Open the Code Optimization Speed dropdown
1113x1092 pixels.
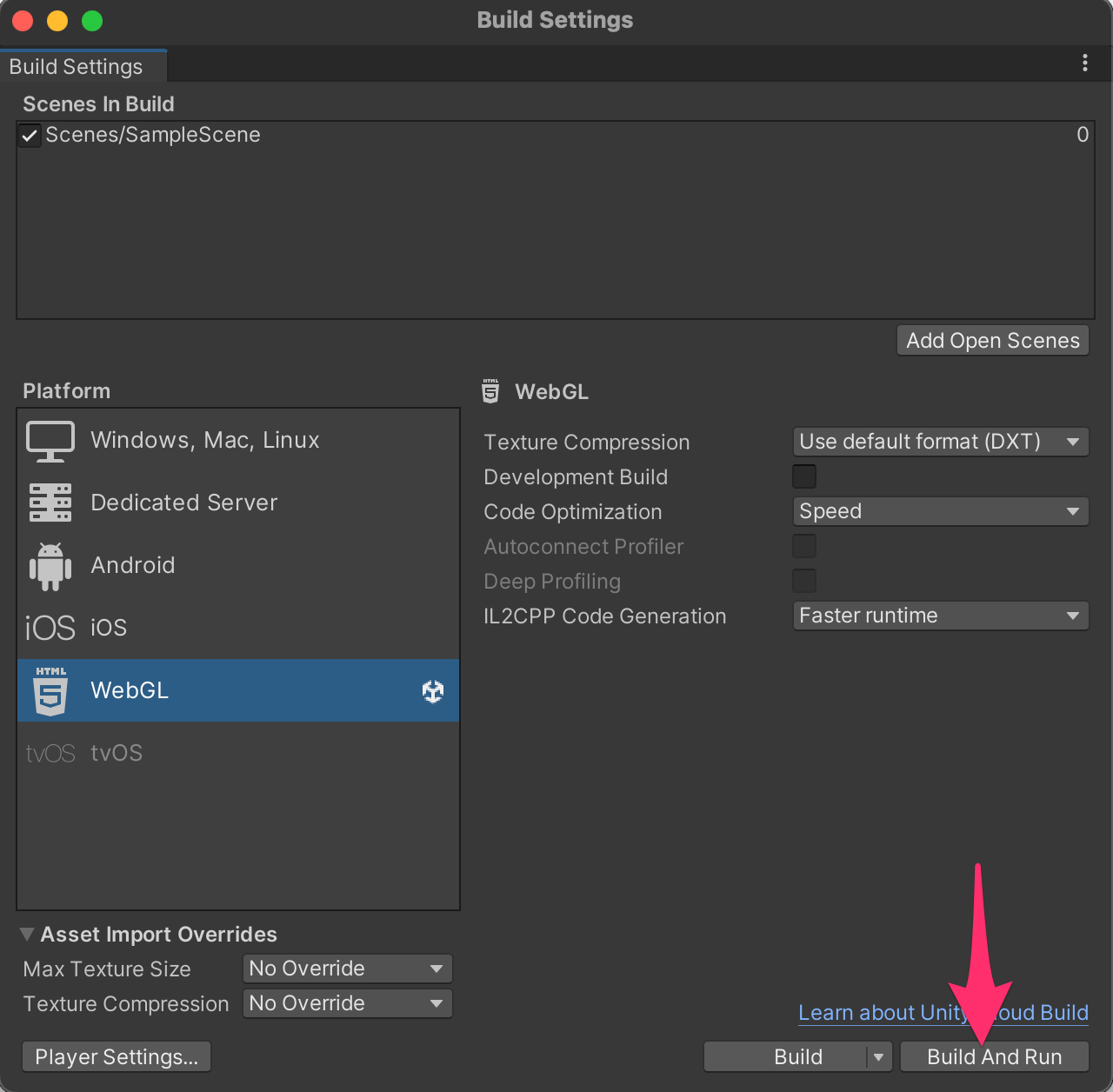click(x=941, y=511)
